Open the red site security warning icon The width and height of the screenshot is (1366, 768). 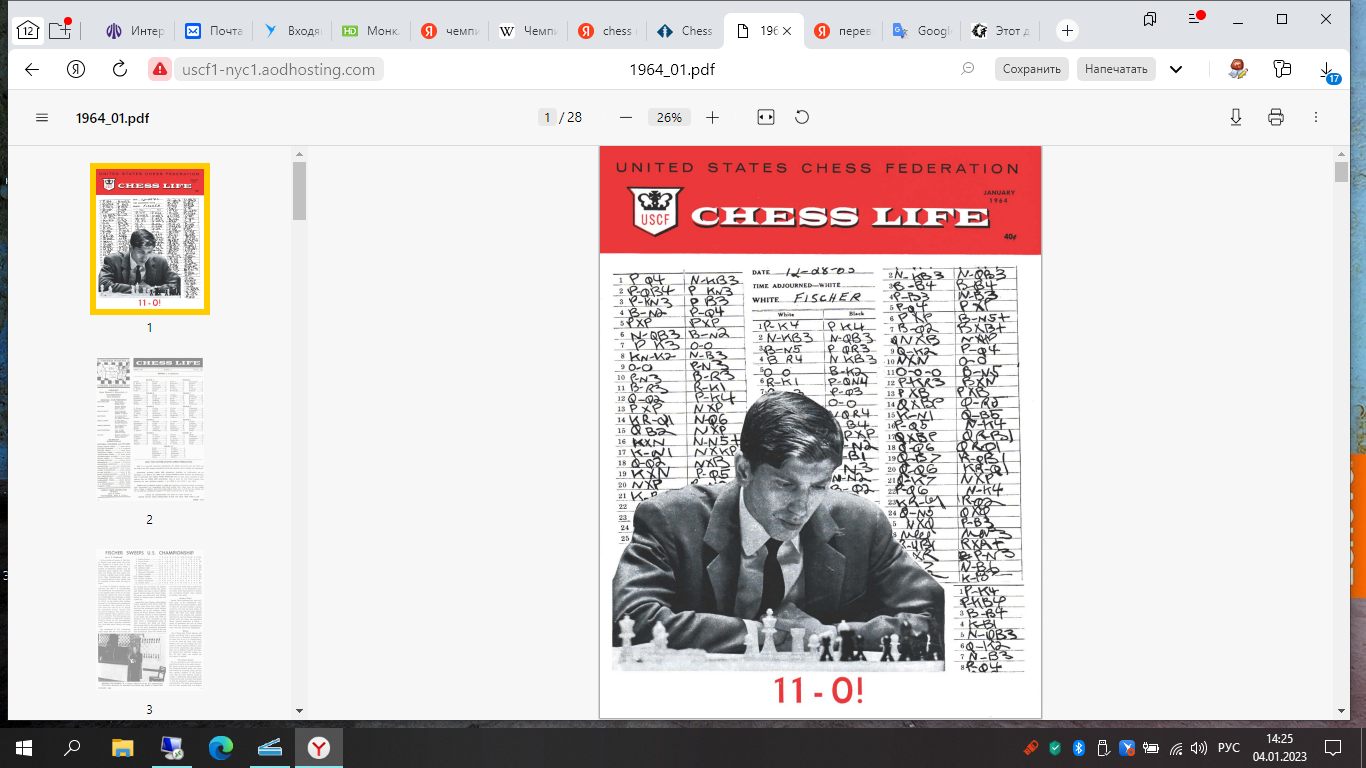159,69
